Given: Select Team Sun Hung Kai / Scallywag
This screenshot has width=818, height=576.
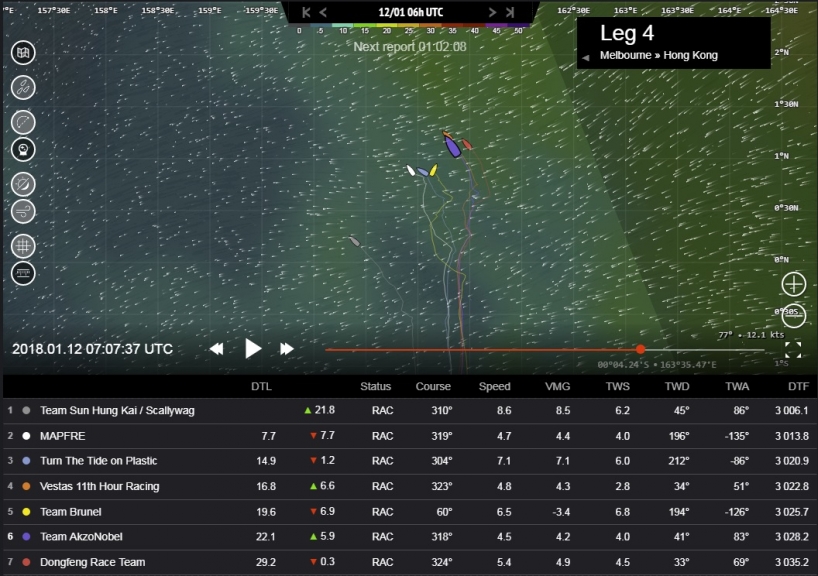Looking at the screenshot, I should 117,410.
